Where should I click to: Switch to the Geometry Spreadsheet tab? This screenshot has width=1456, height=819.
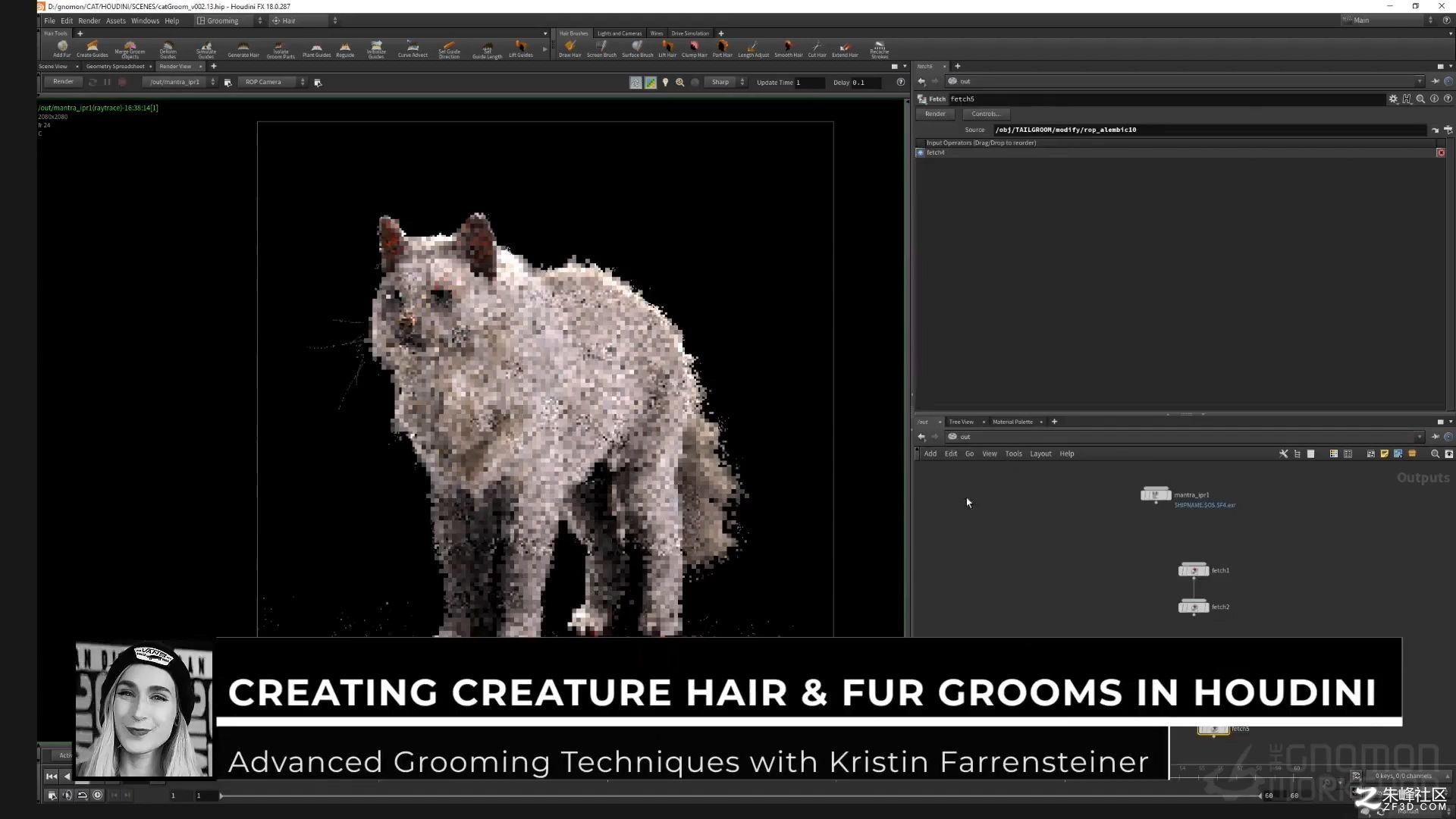tap(115, 66)
